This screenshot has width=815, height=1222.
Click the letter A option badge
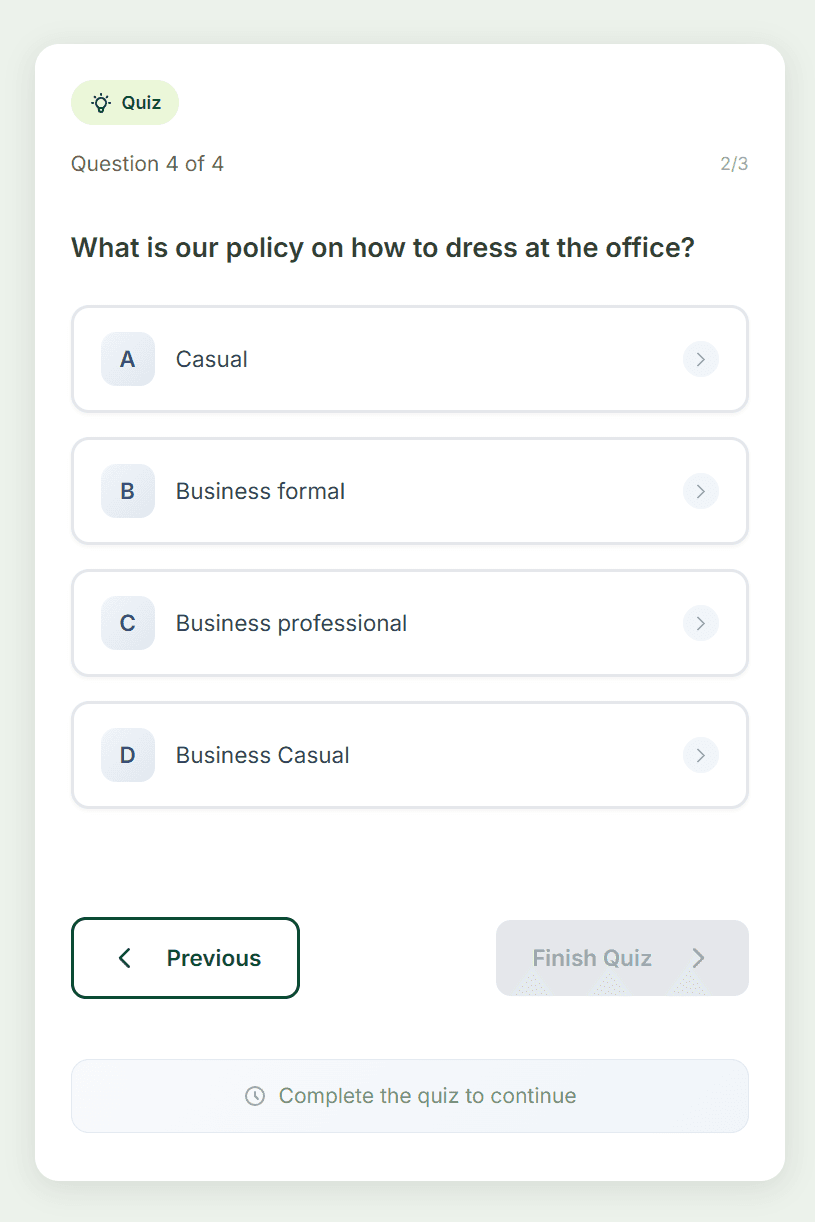[x=128, y=359]
